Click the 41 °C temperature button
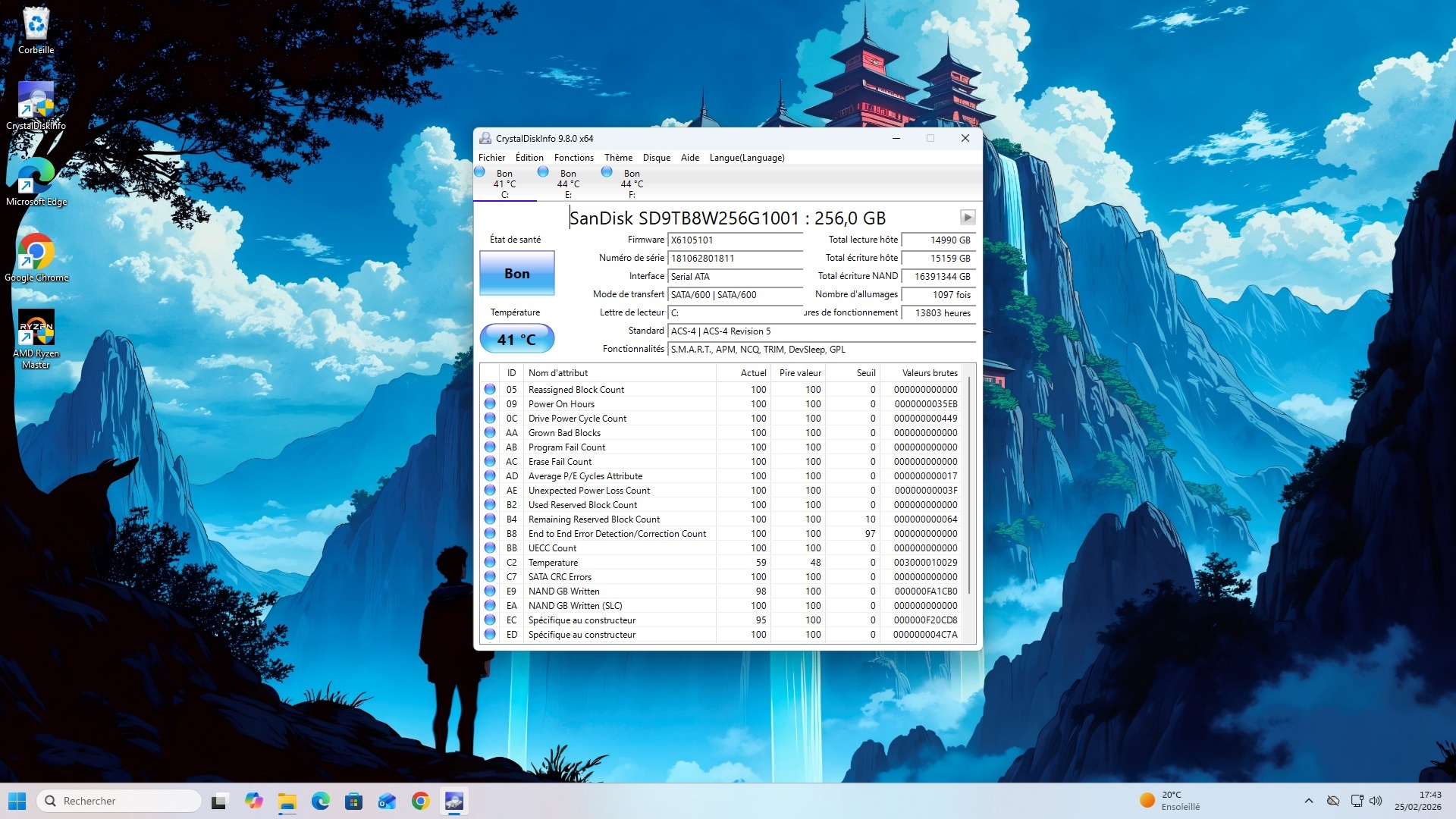The height and width of the screenshot is (819, 1456). tap(516, 339)
